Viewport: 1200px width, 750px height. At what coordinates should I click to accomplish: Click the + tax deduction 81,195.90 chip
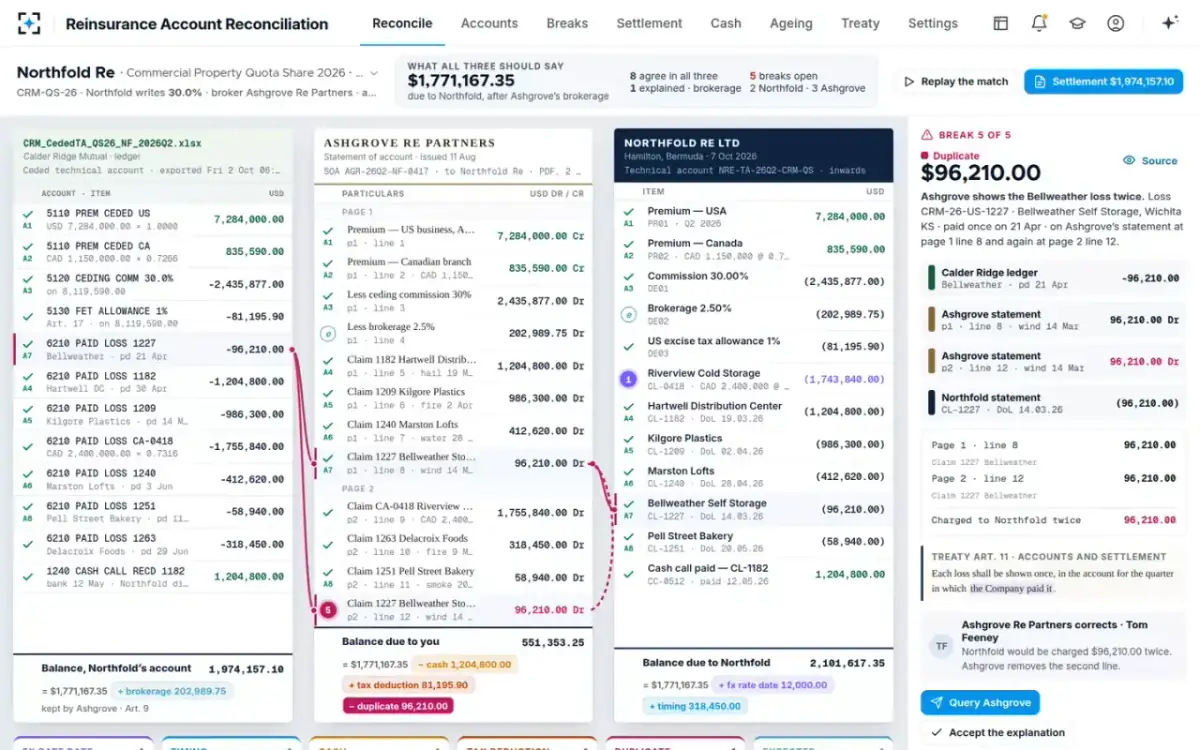[x=408, y=685]
